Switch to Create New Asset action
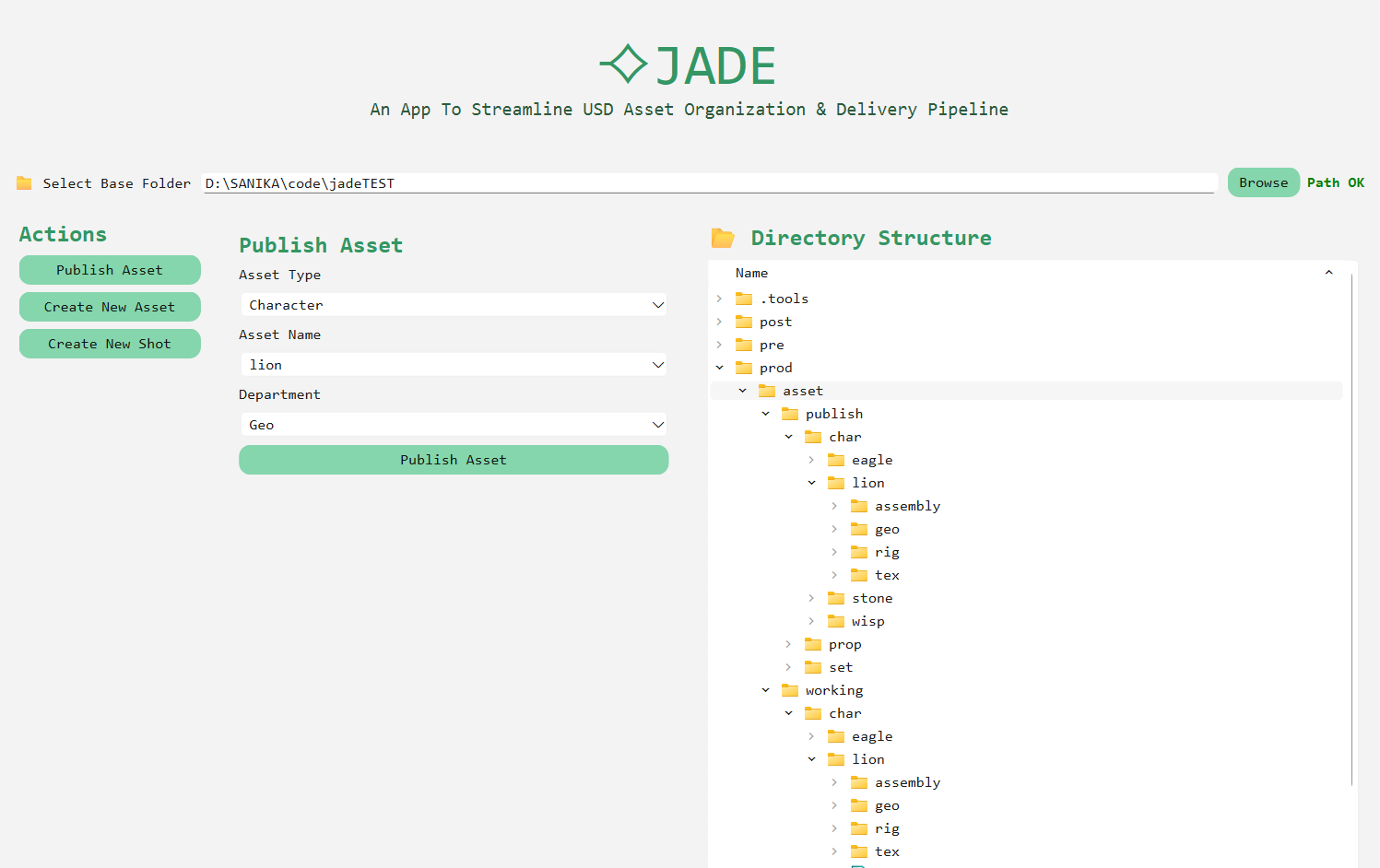The image size is (1380, 868). point(110,307)
